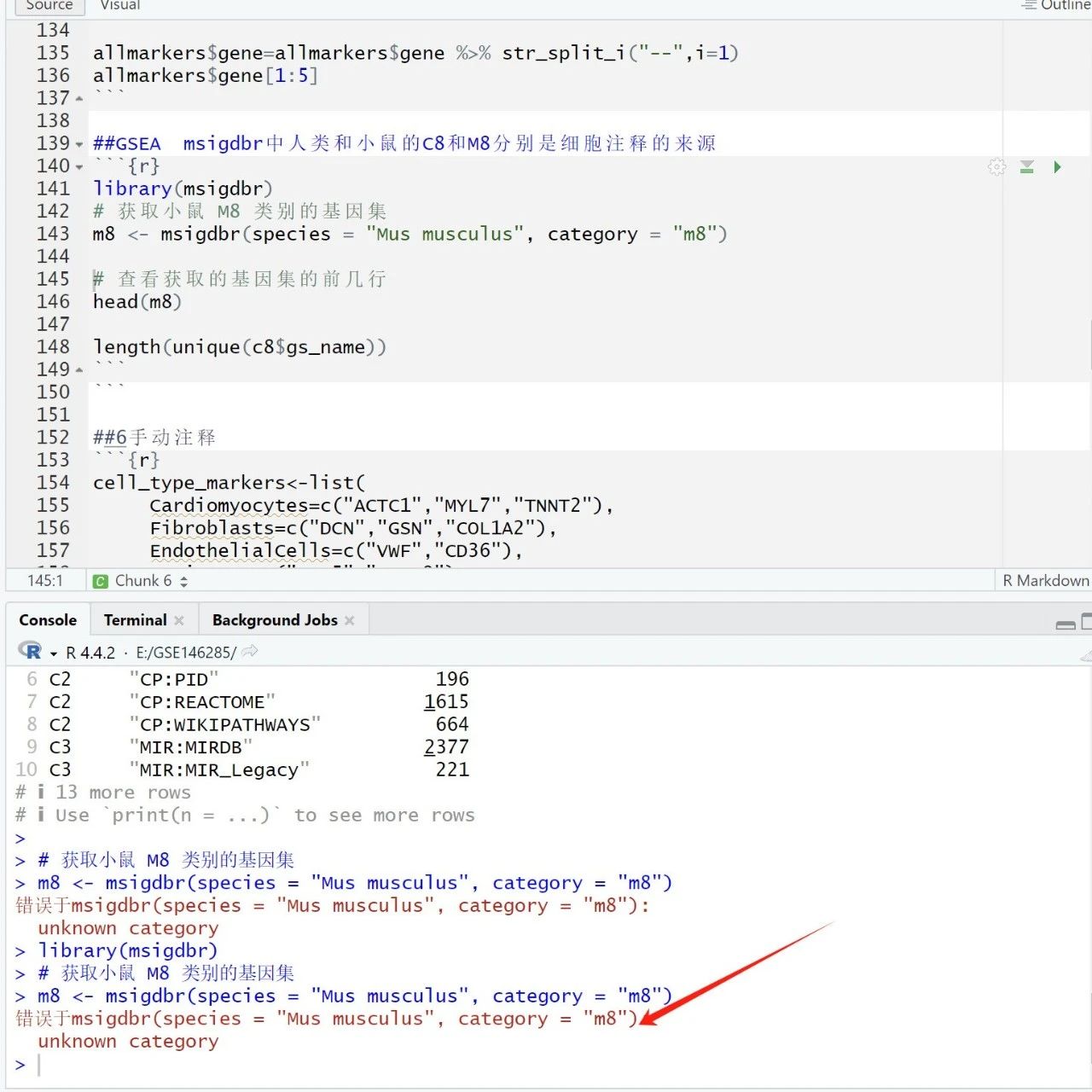
Task: Click cell_type_markers<-list( line
Action: (x=229, y=483)
